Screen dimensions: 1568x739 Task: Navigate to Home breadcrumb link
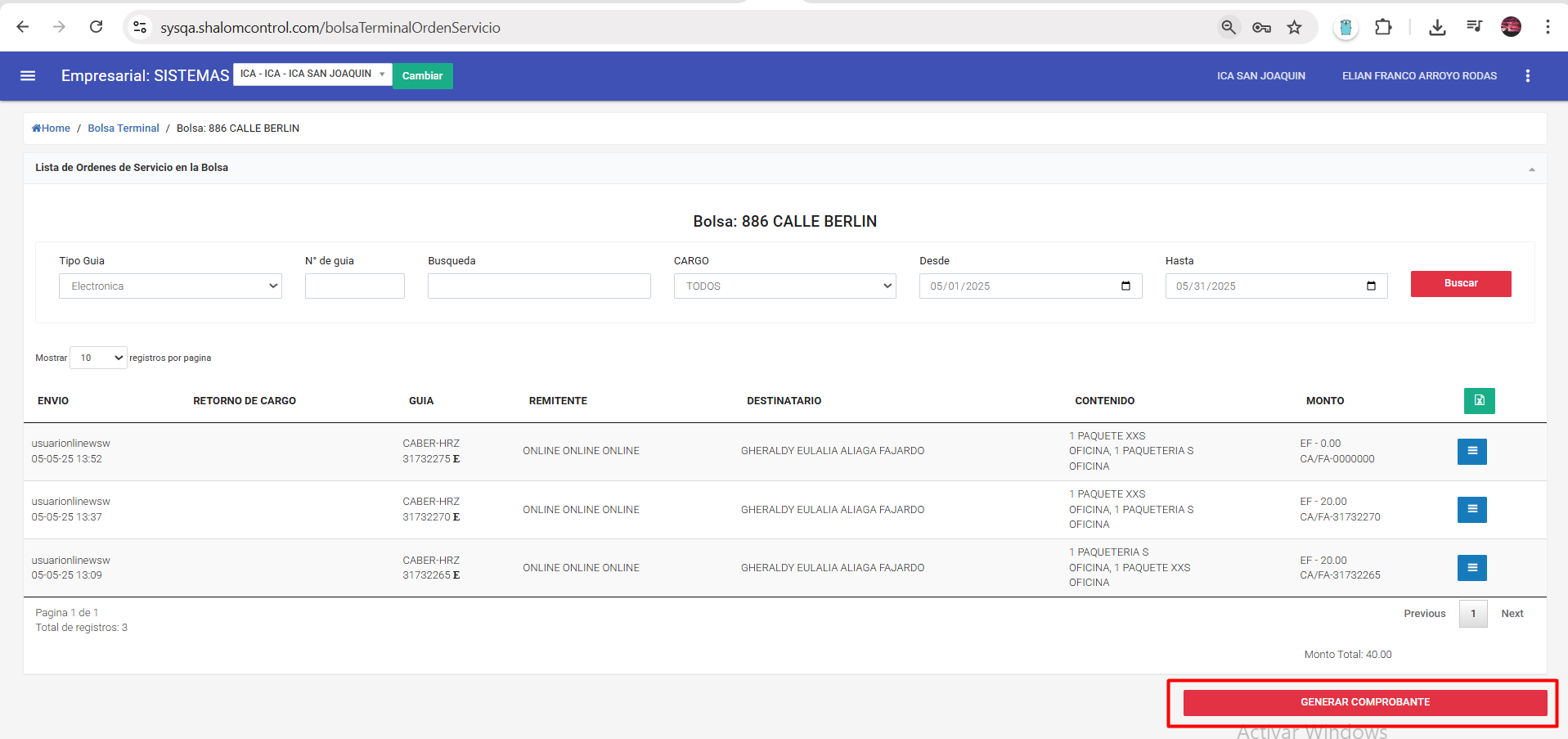(52, 128)
